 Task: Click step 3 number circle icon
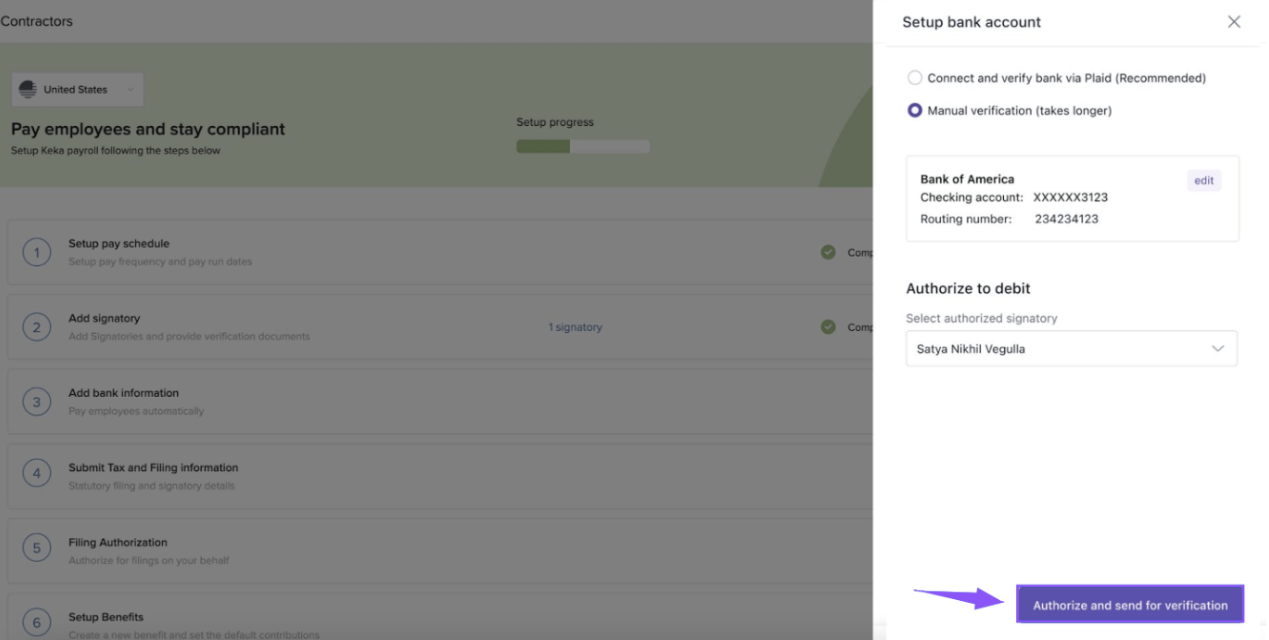[x=37, y=402]
